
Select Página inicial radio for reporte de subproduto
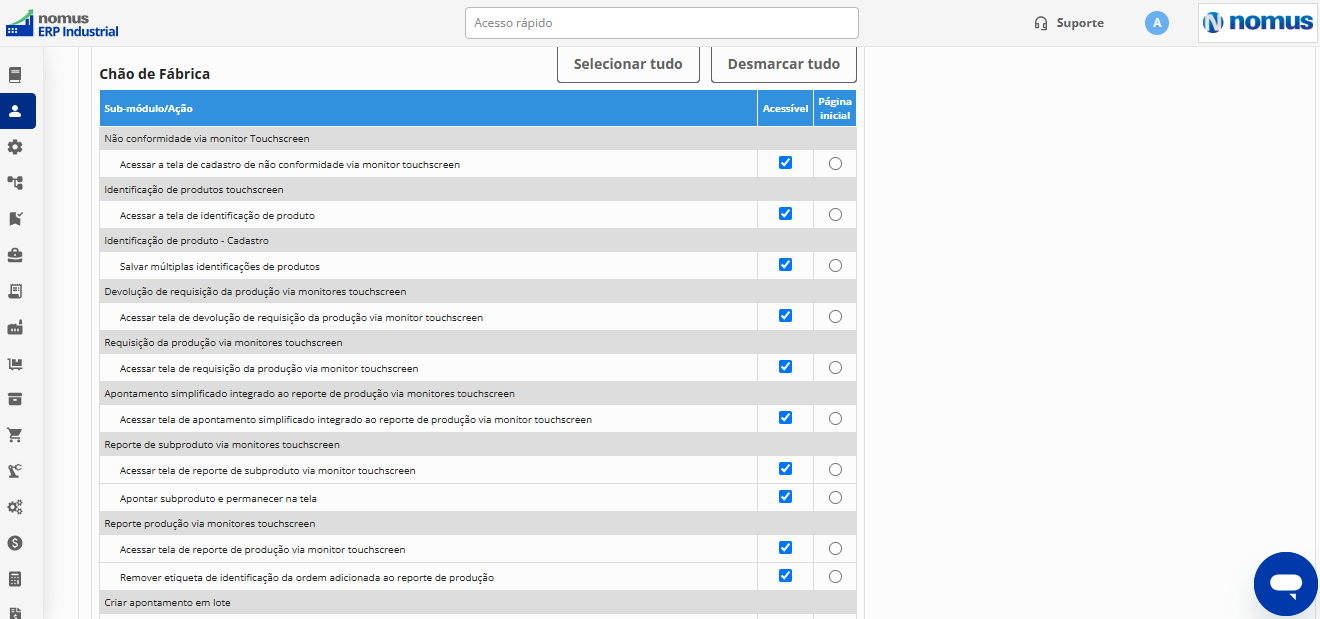(835, 469)
